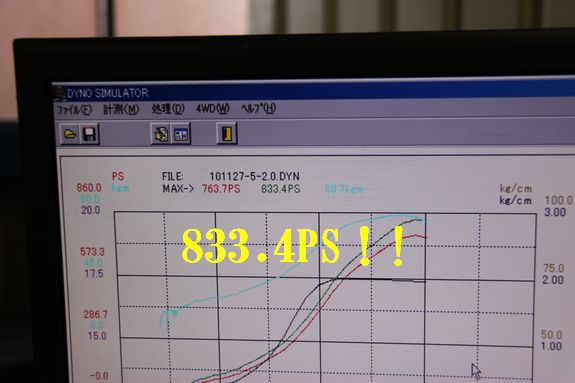Click the 100.0 right-axis scale value

coord(558,200)
